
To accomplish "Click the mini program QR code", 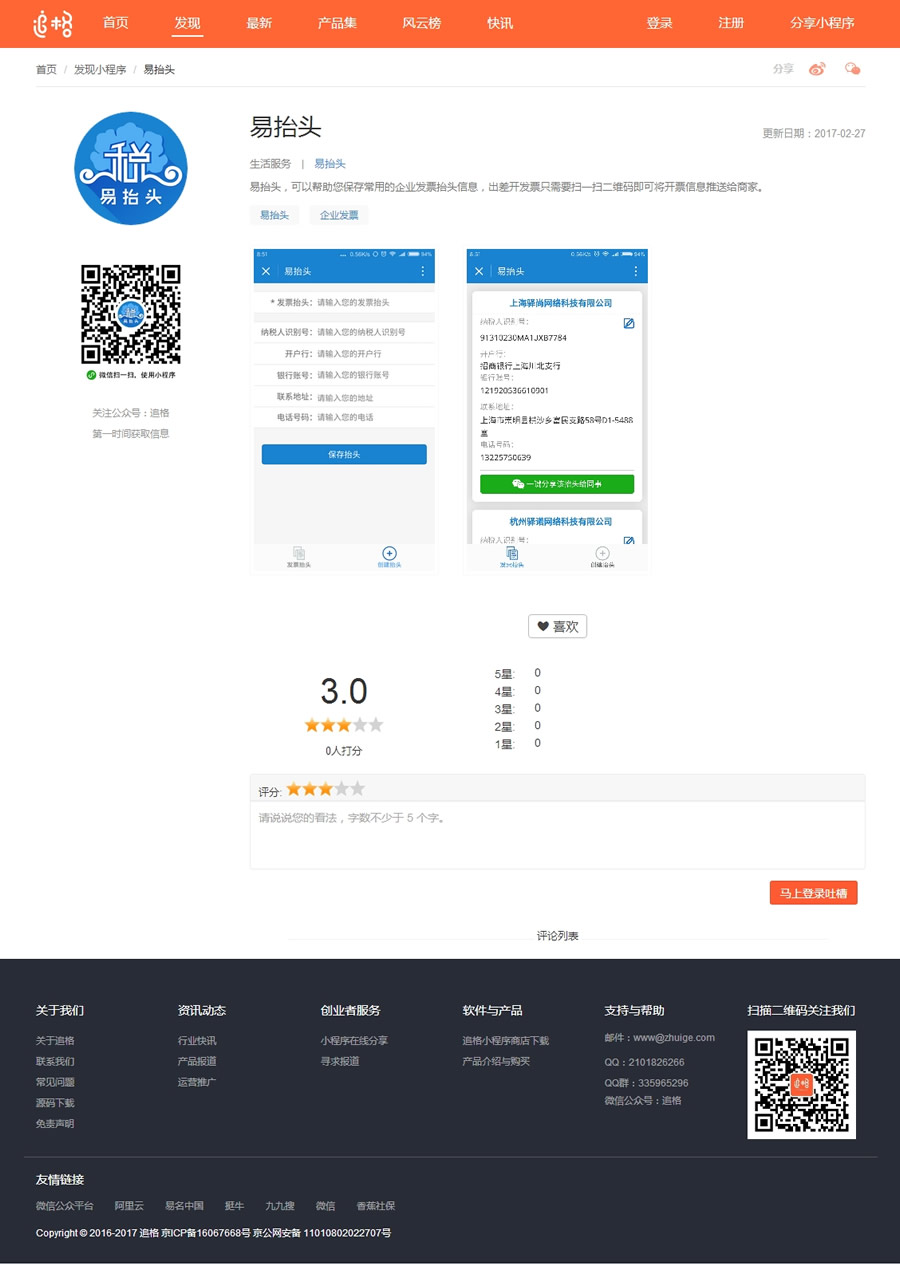I will coord(131,314).
